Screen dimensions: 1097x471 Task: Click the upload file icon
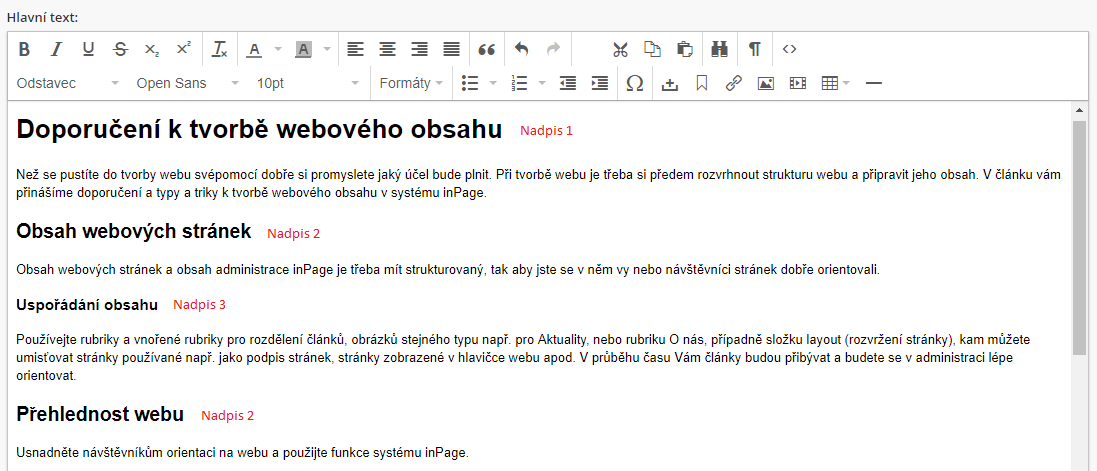click(x=670, y=83)
